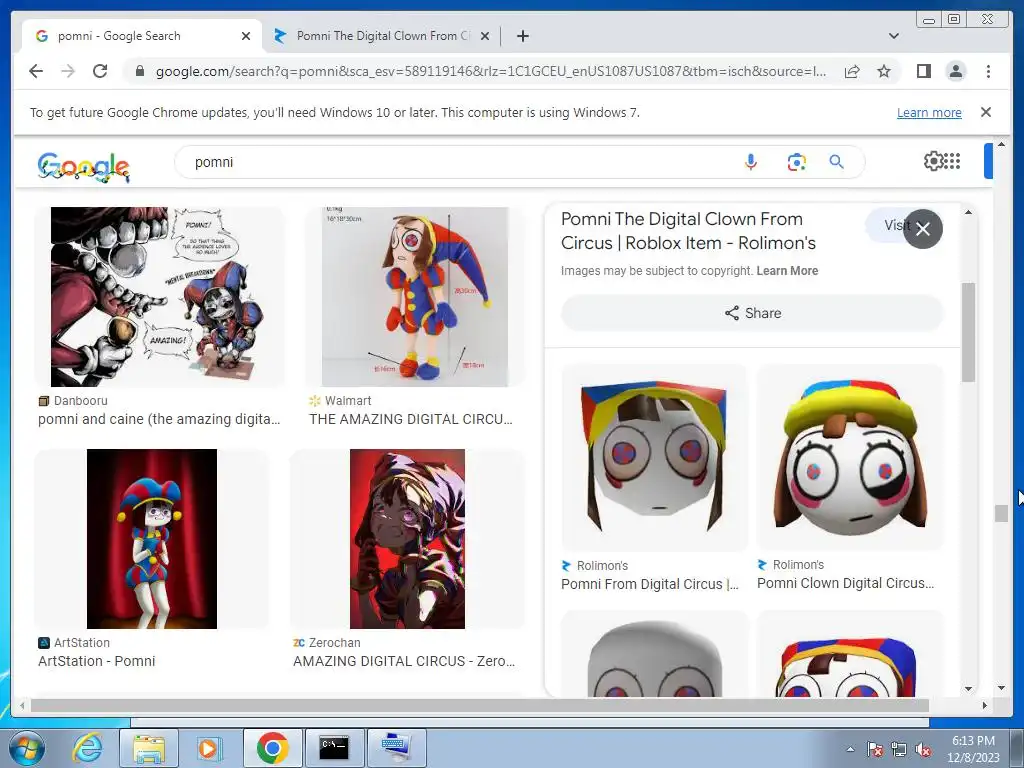Open the preview title Pomni The Digital Clown
The width and height of the screenshot is (1024, 768).
[688, 231]
